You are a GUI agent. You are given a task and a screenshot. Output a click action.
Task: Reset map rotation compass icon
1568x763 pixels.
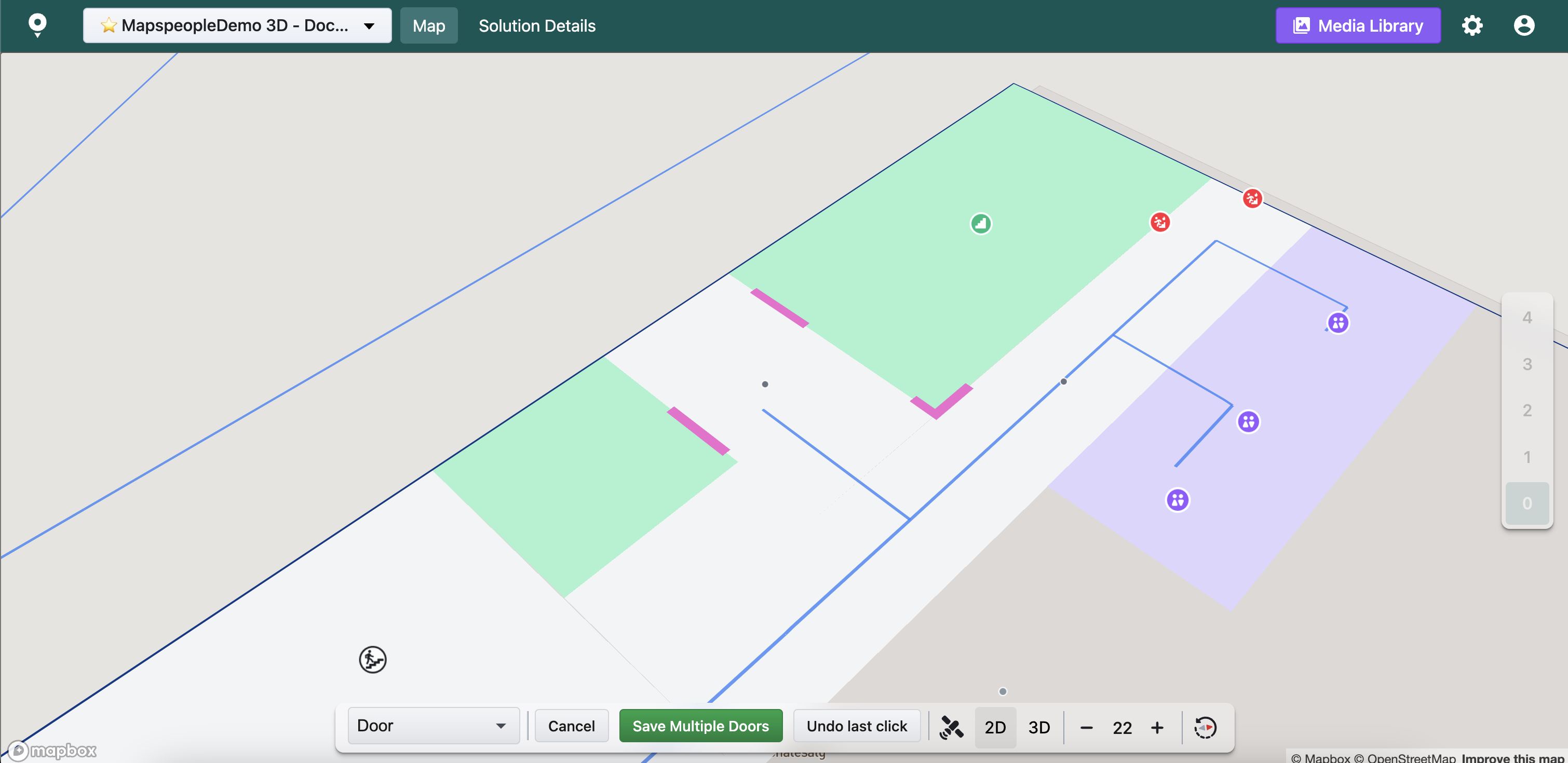[1205, 727]
